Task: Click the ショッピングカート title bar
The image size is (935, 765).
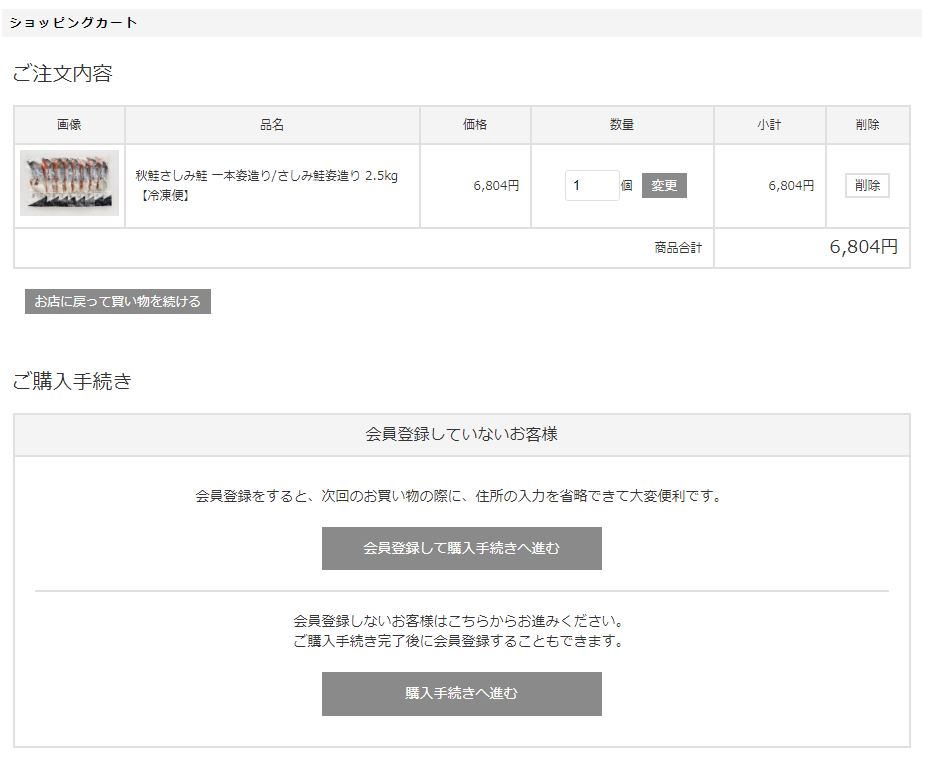Action: [x=74, y=23]
